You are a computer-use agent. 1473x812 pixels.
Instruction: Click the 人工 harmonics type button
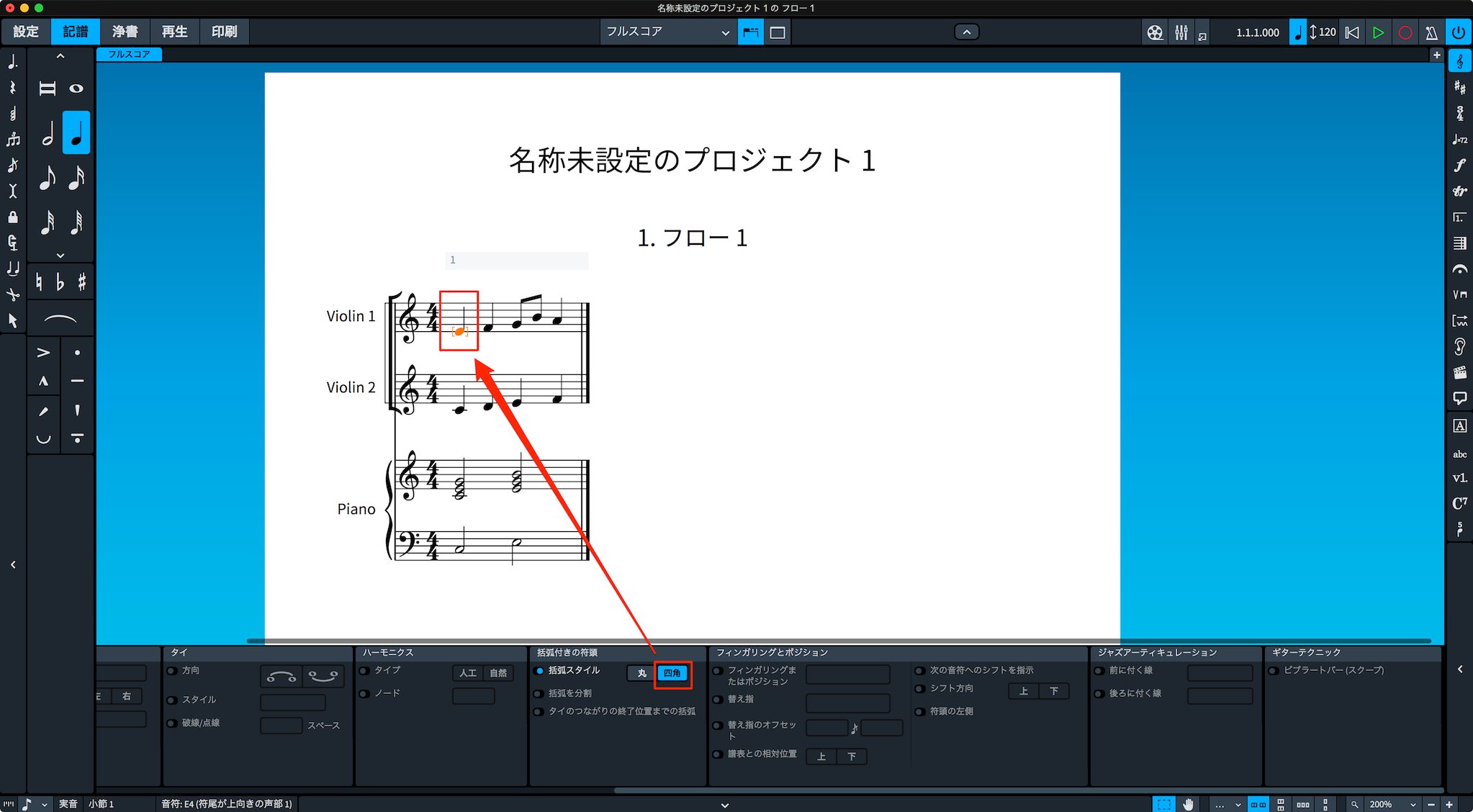click(x=468, y=673)
